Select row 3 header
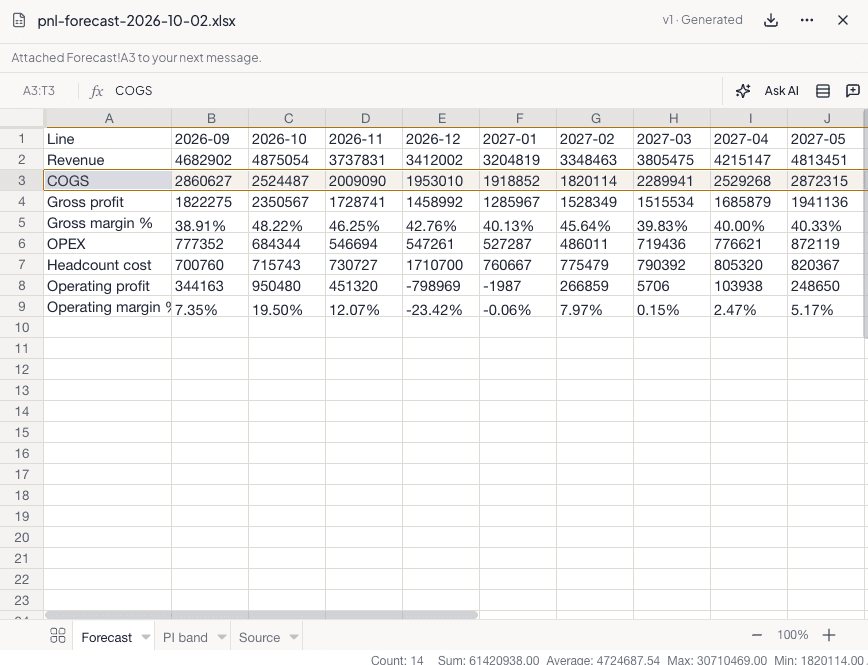Viewport: 868px width, 665px height. pos(22,181)
